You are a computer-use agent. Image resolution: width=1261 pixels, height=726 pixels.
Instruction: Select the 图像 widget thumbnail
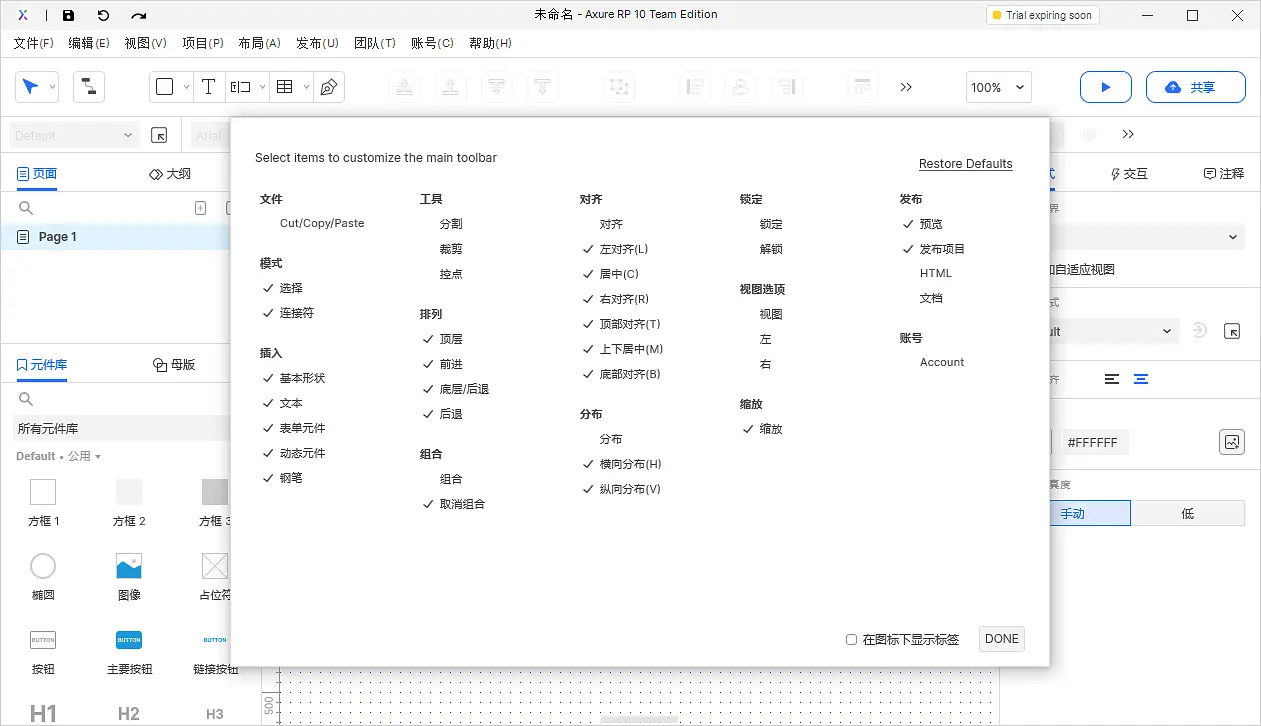pos(128,566)
